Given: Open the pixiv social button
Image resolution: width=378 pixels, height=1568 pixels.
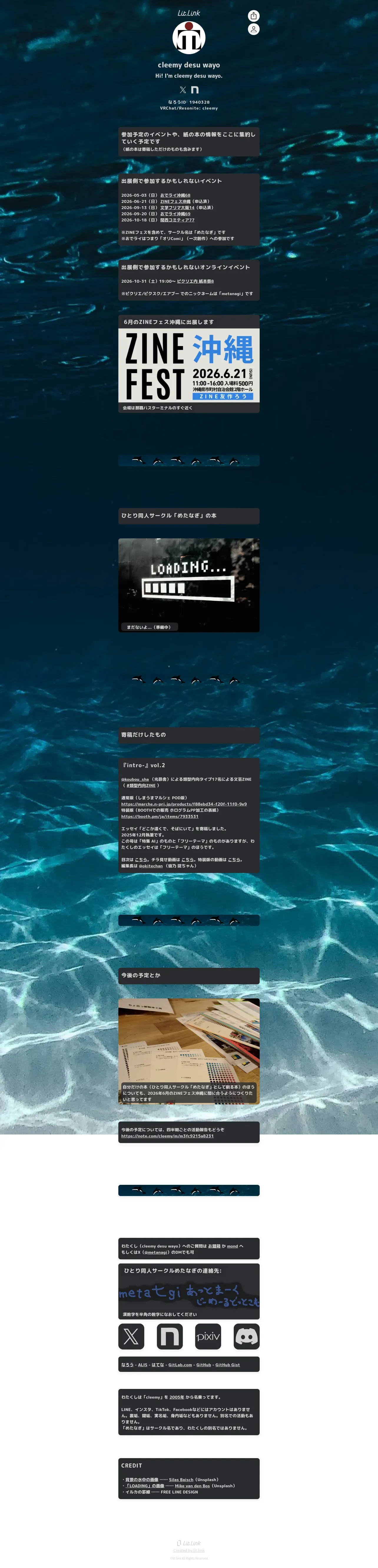Looking at the screenshot, I should click(x=208, y=1337).
